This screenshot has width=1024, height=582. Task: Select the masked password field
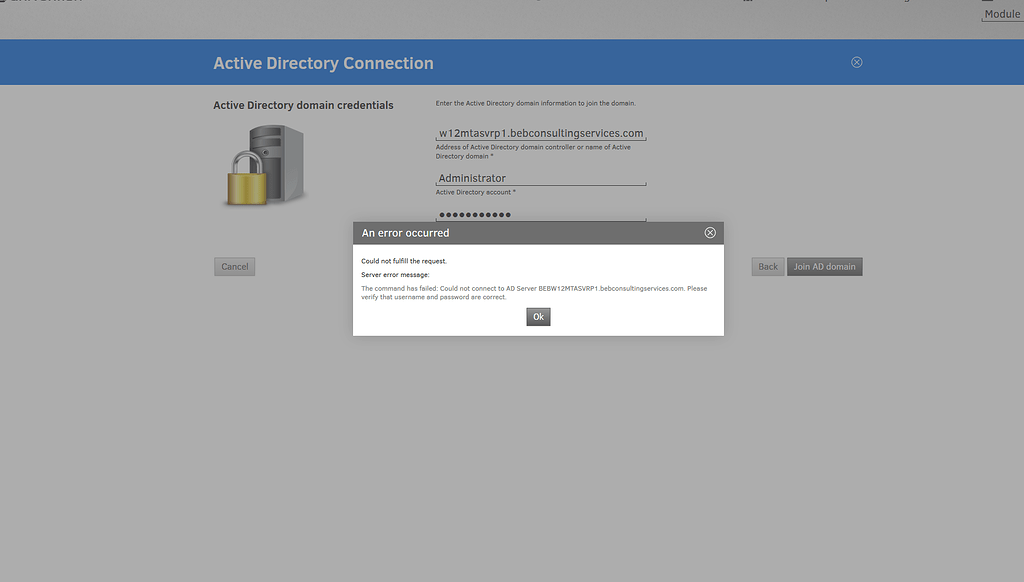(x=541, y=215)
